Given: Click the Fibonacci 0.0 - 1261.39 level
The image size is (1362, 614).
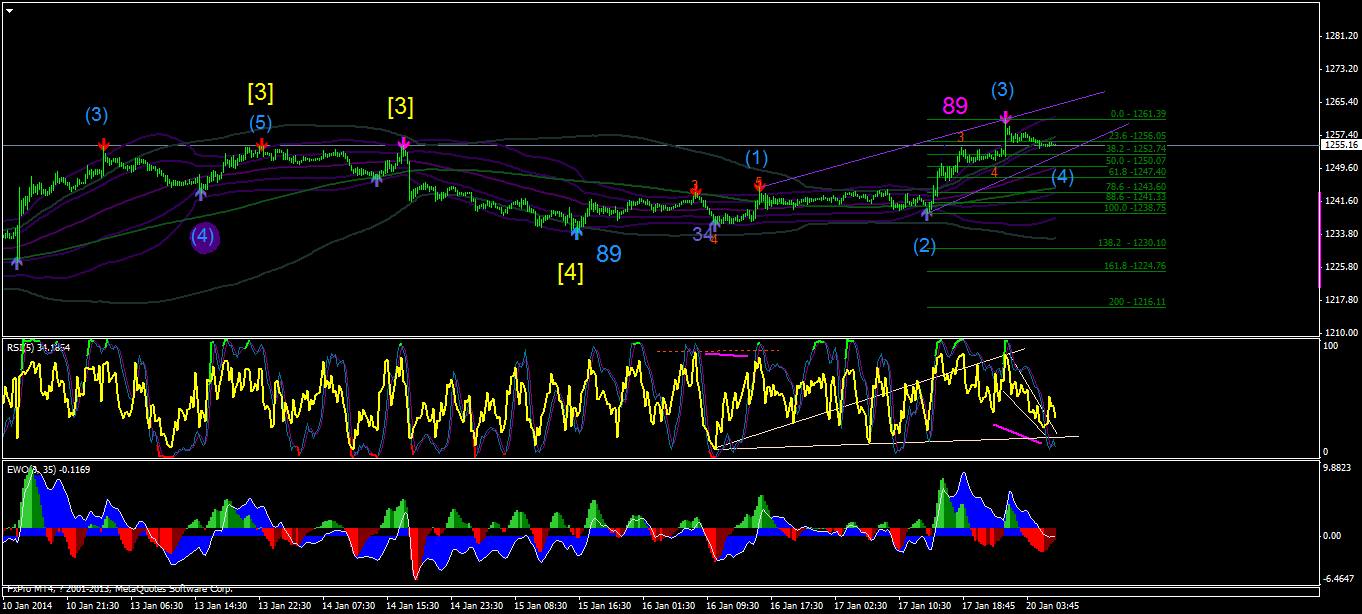Looking at the screenshot, I should pyautogui.click(x=1138, y=114).
